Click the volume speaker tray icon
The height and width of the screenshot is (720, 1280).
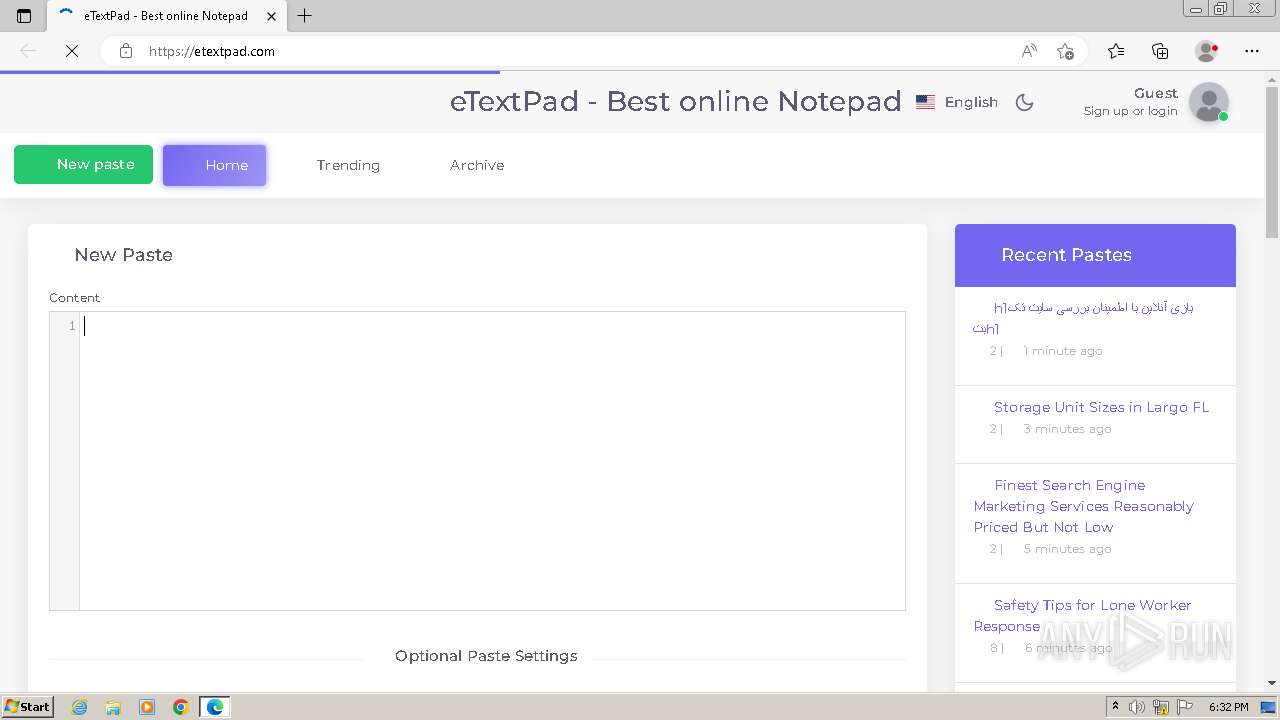1137,707
